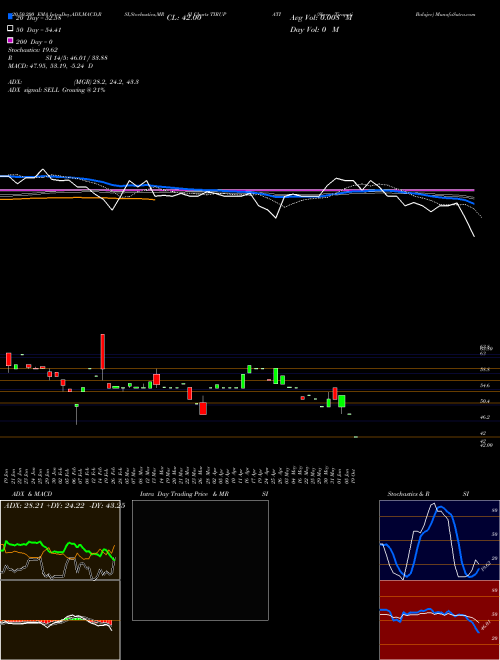Click the white 50 Day legend swatch
The image size is (500, 660).
(10, 29)
